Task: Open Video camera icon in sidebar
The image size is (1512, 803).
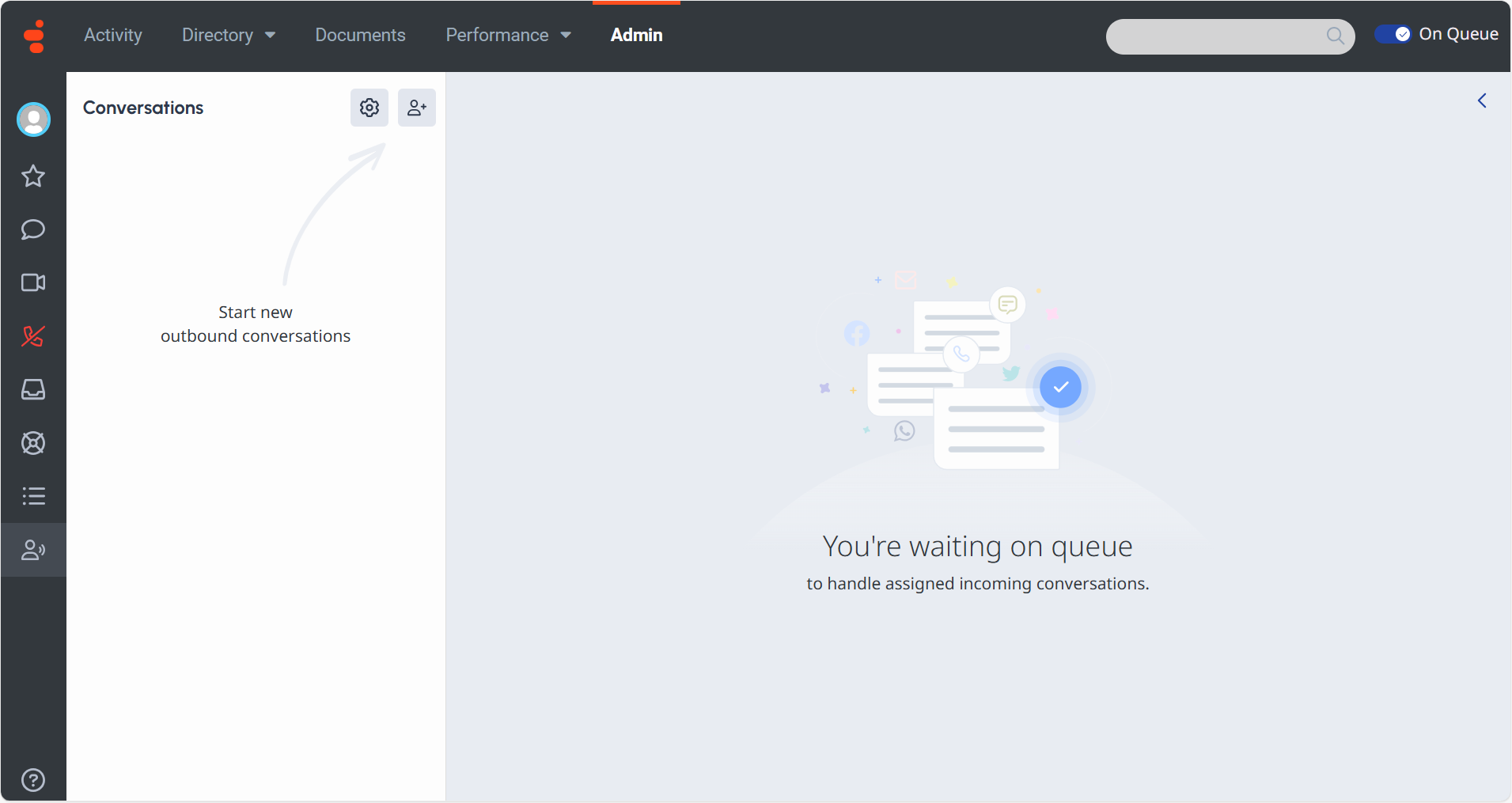Action: coord(33,282)
